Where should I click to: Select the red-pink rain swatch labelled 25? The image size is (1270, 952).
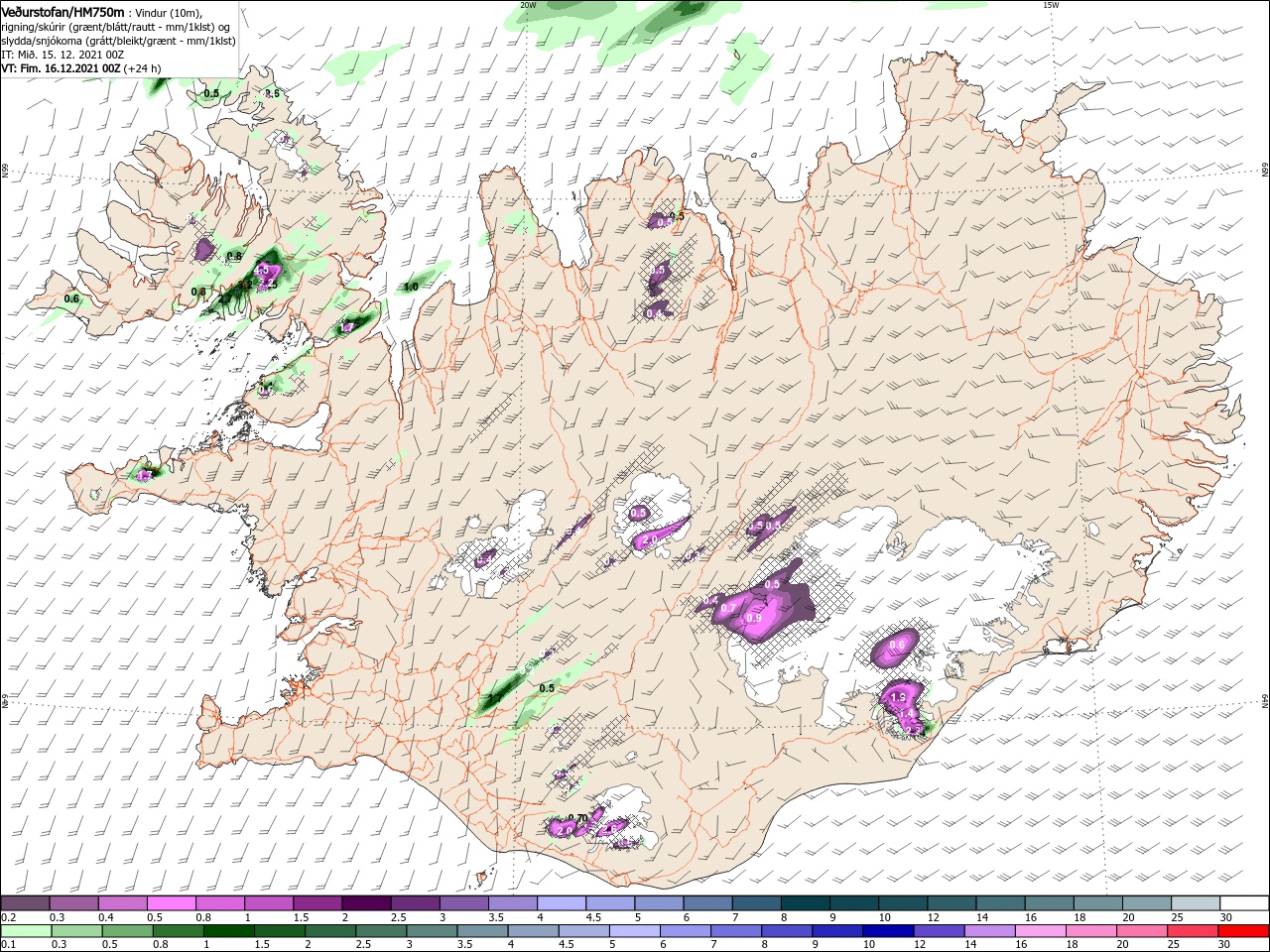point(1193,931)
